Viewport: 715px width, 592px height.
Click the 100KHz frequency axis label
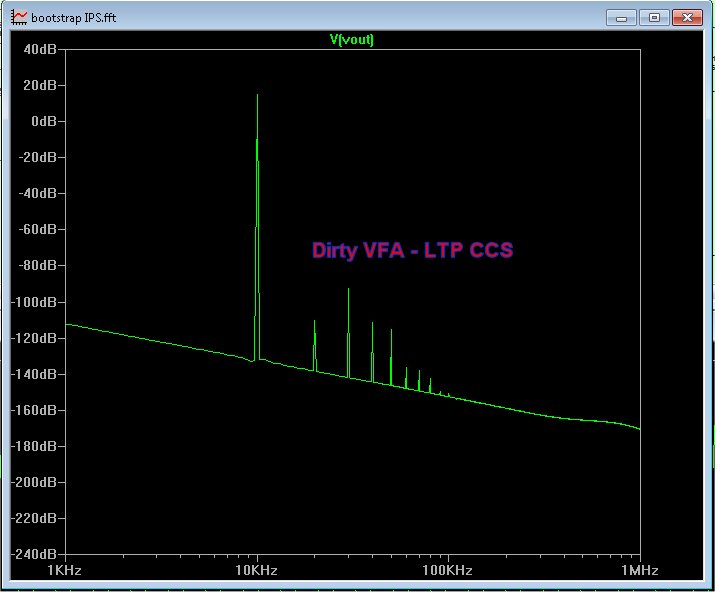pyautogui.click(x=447, y=571)
